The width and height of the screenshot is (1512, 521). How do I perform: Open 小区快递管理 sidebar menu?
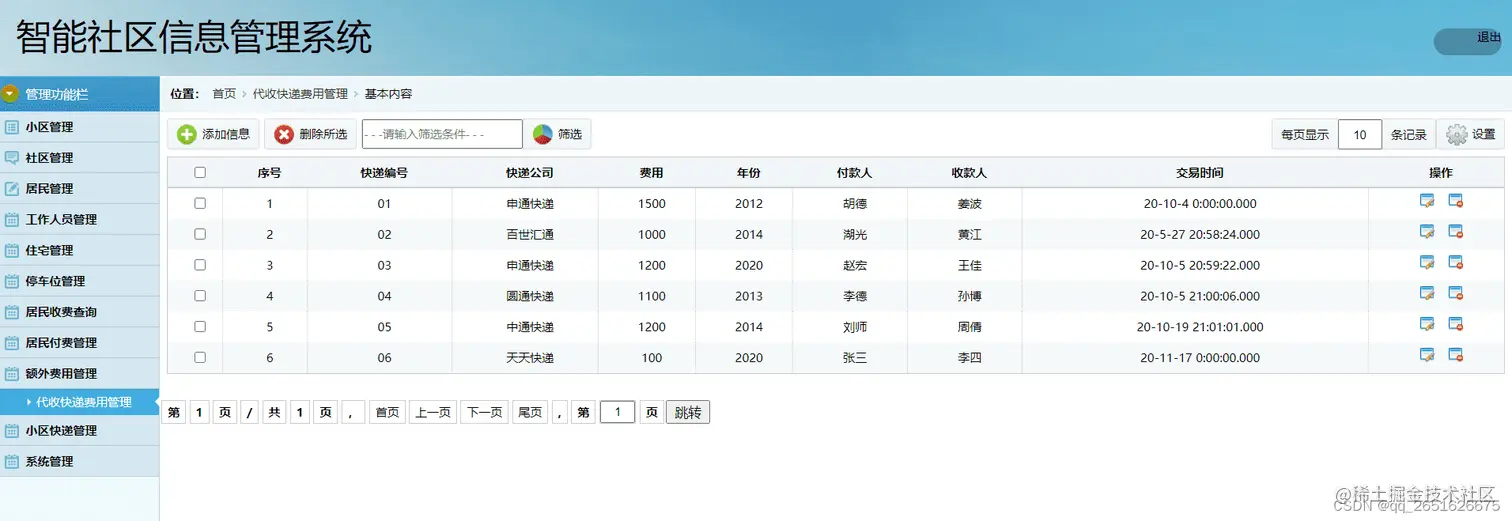(x=80, y=431)
